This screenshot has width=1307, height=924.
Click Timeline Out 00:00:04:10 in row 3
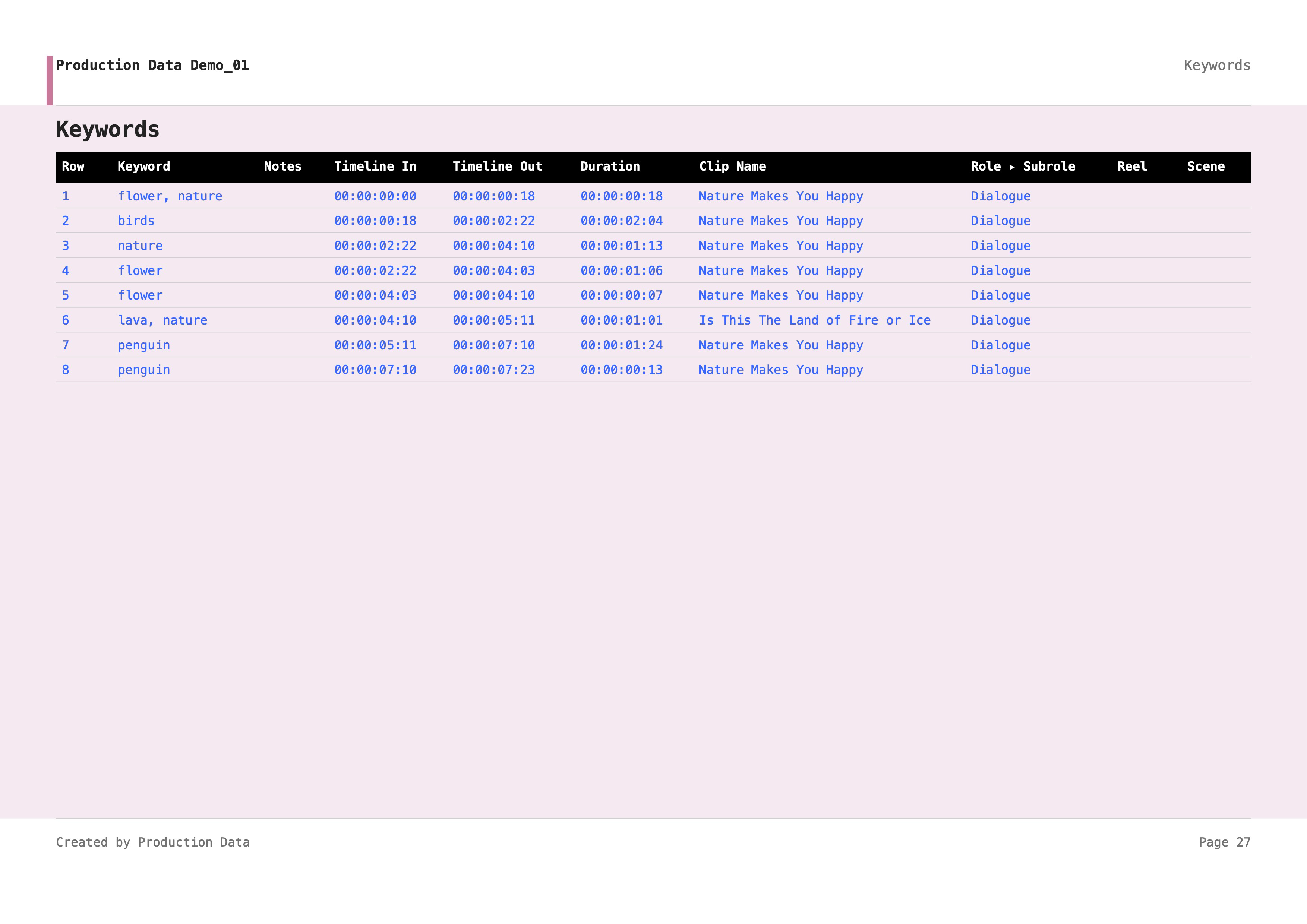coord(493,246)
